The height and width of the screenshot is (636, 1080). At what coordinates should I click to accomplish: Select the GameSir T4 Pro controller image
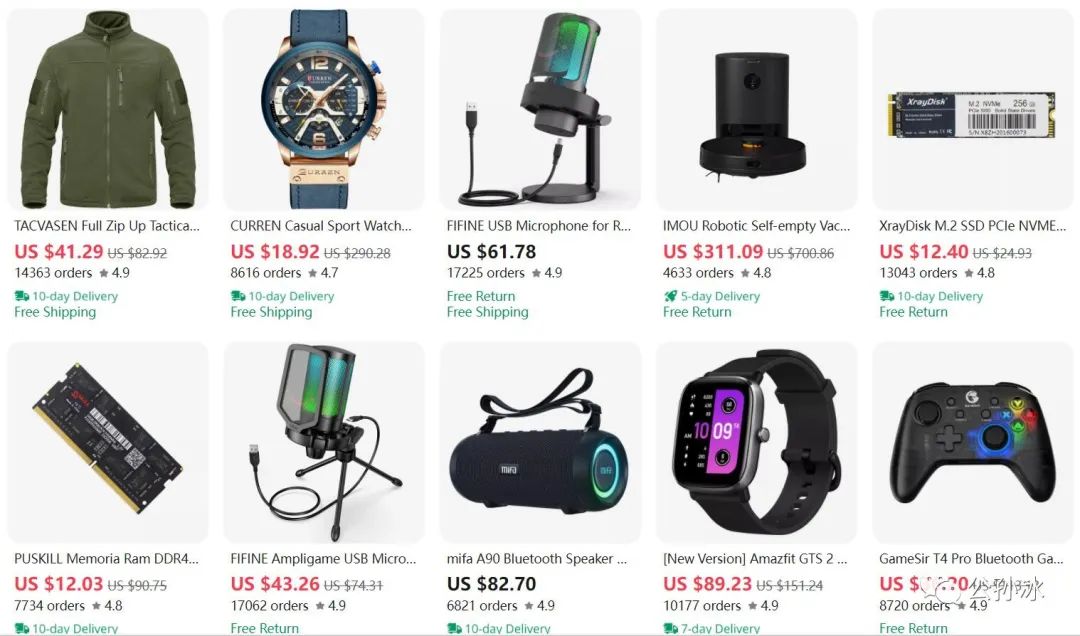pyautogui.click(x=973, y=442)
